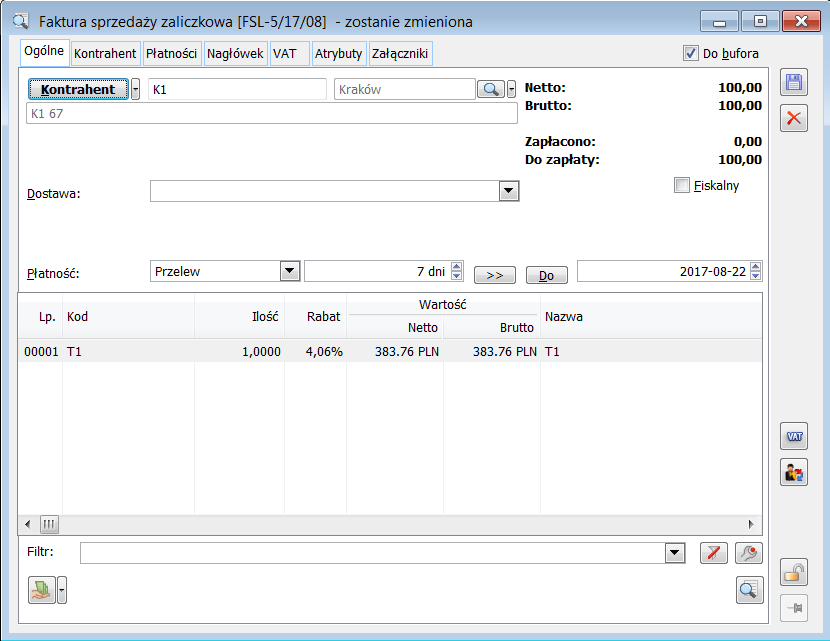Expand the Dostawa dropdown list
This screenshot has height=641, width=830.
pos(508,191)
